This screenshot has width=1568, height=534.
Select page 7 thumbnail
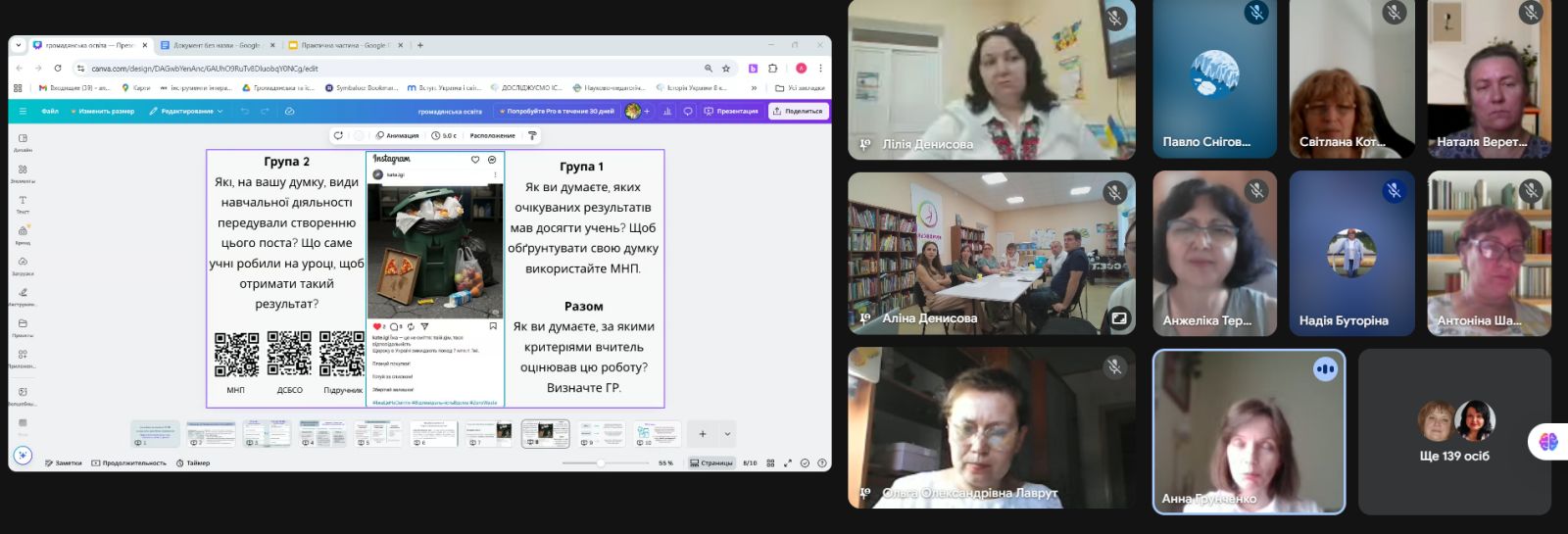pyautogui.click(x=489, y=433)
